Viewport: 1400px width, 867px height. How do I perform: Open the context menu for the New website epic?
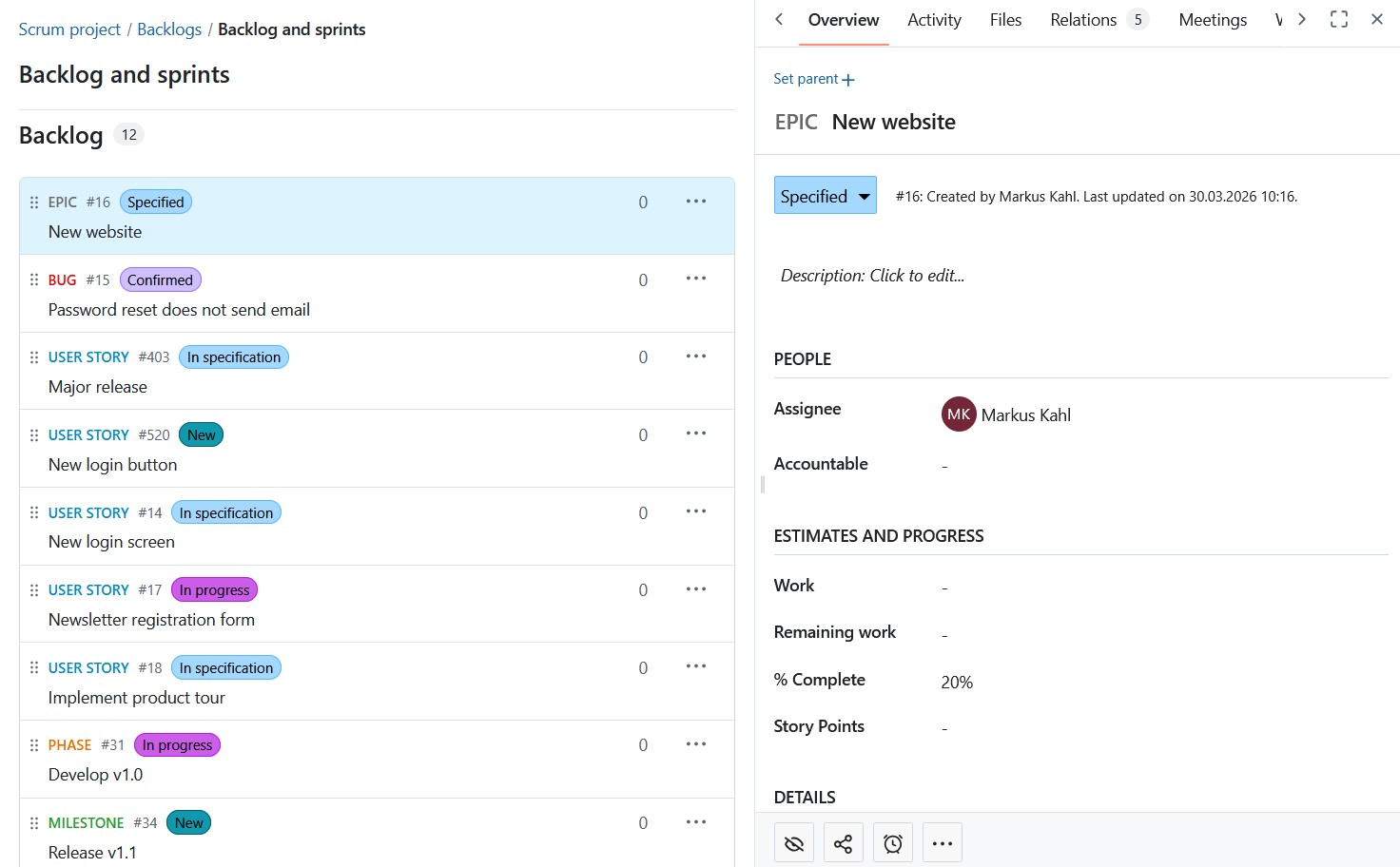point(695,202)
